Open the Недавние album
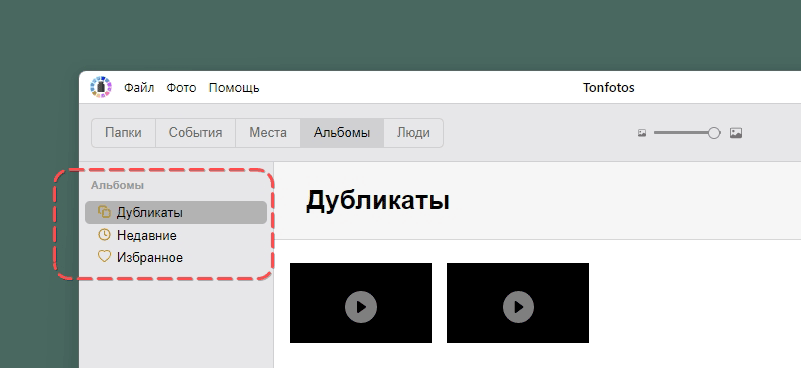This screenshot has height=368, width=801. [176, 235]
